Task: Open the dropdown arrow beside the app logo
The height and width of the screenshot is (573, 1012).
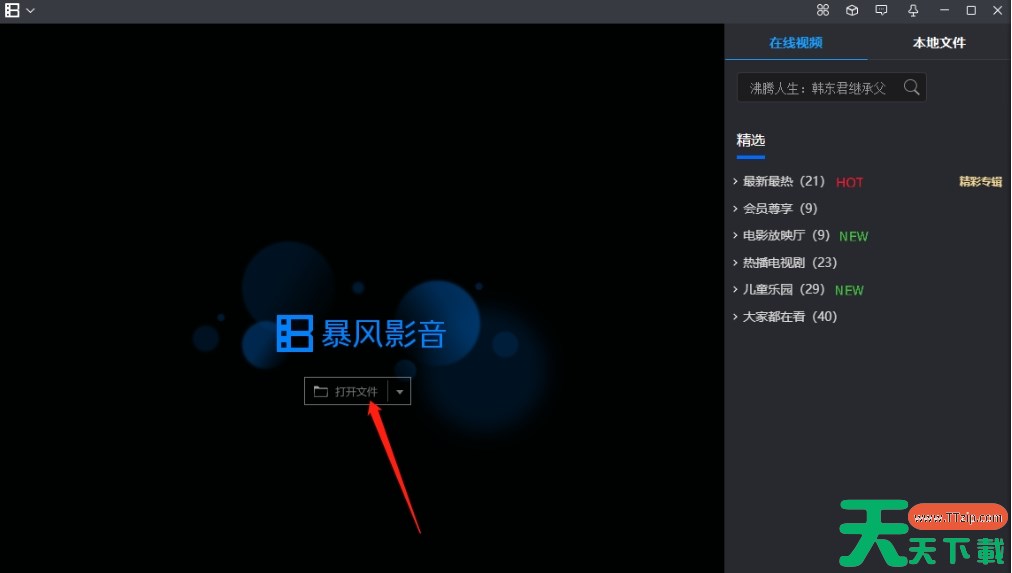Action: coord(30,11)
